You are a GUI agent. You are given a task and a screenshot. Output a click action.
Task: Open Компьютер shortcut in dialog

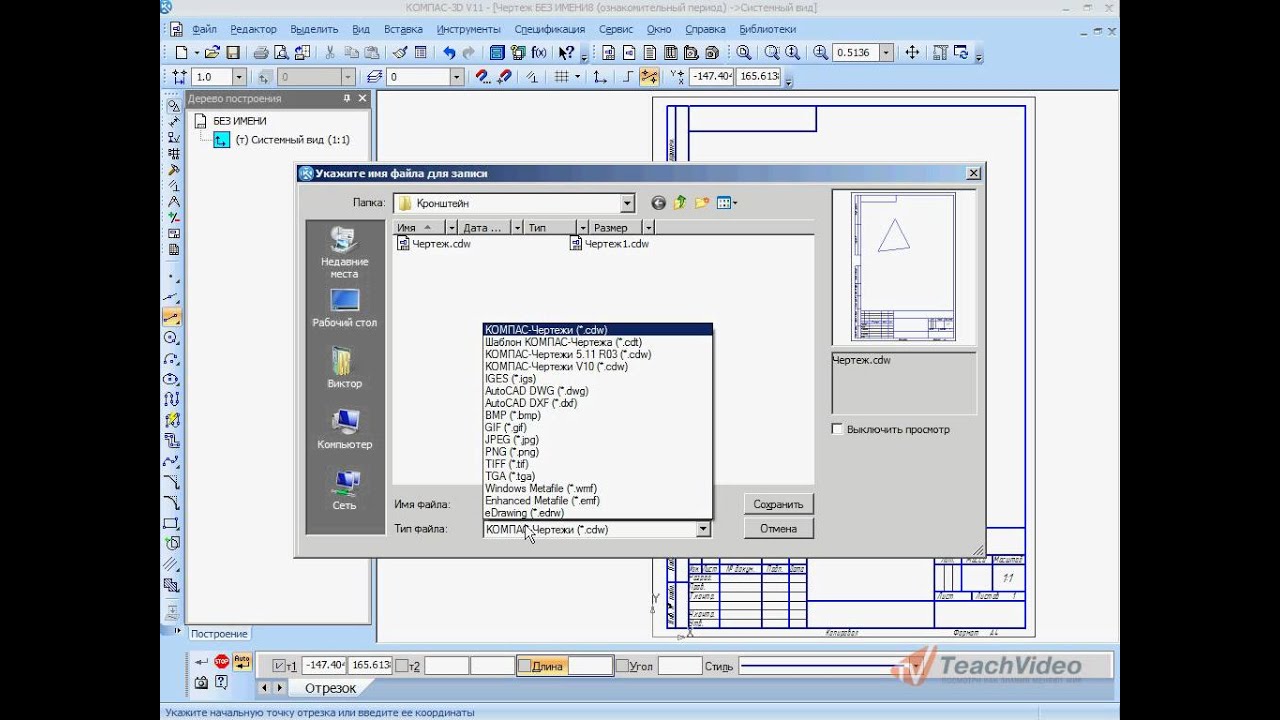click(x=344, y=429)
